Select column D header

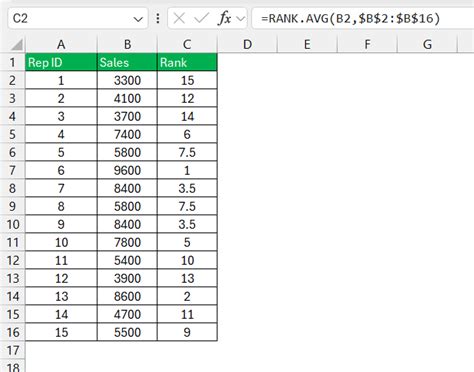pos(247,44)
